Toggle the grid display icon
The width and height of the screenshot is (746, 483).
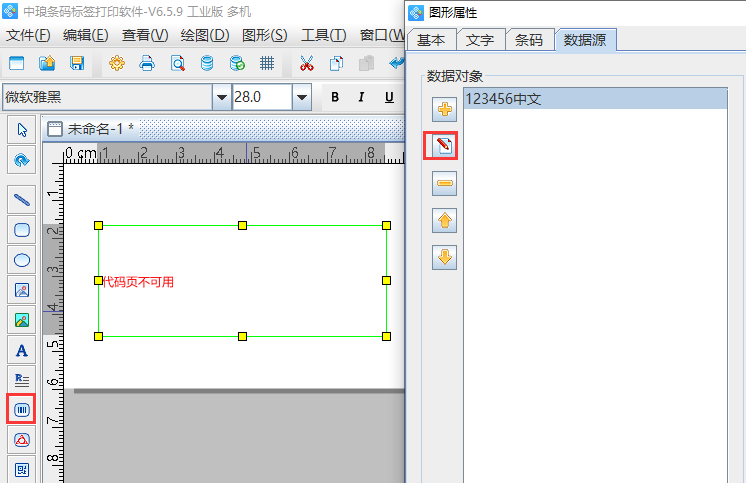point(267,64)
